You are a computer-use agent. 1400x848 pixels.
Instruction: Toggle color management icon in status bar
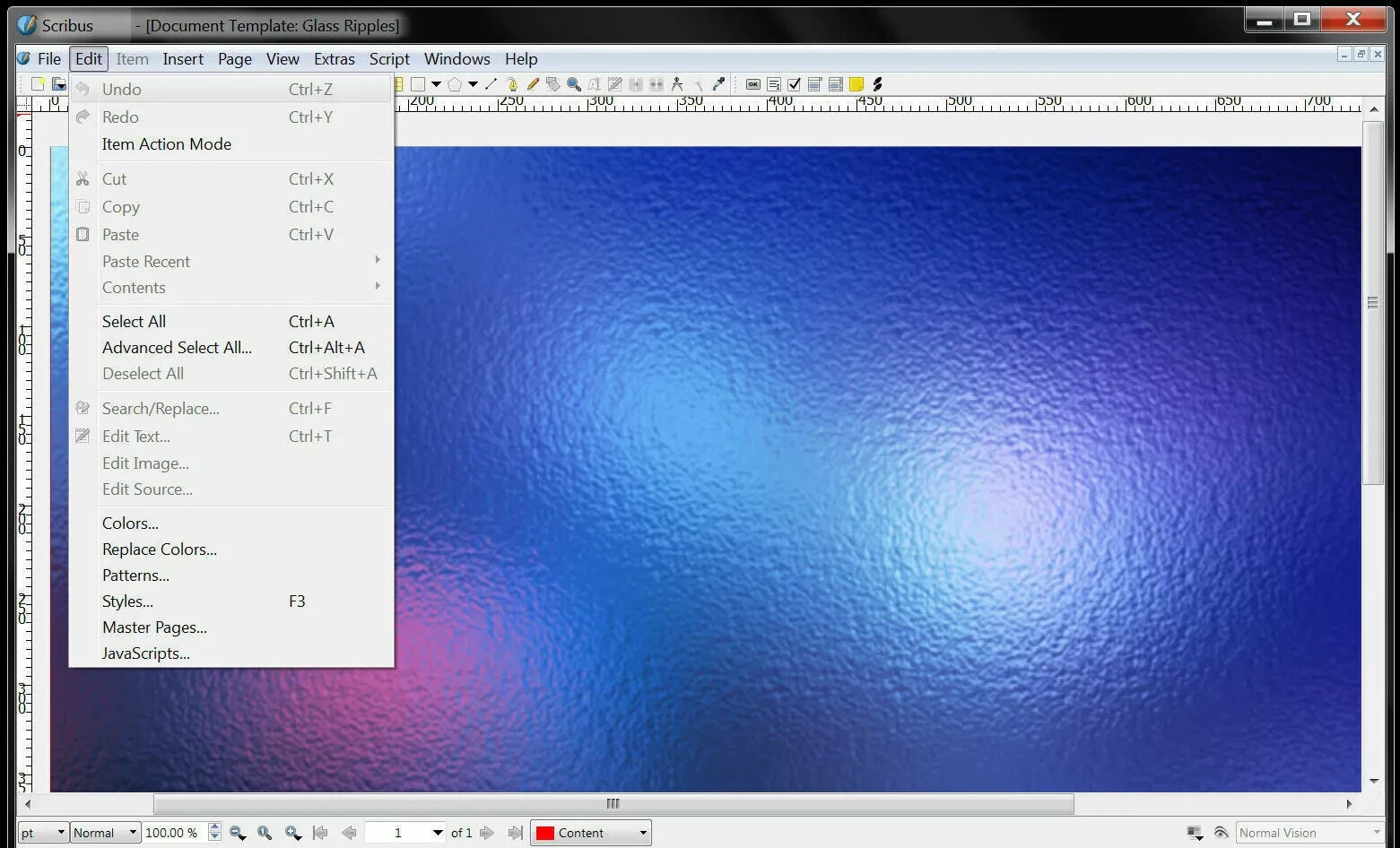click(1195, 833)
